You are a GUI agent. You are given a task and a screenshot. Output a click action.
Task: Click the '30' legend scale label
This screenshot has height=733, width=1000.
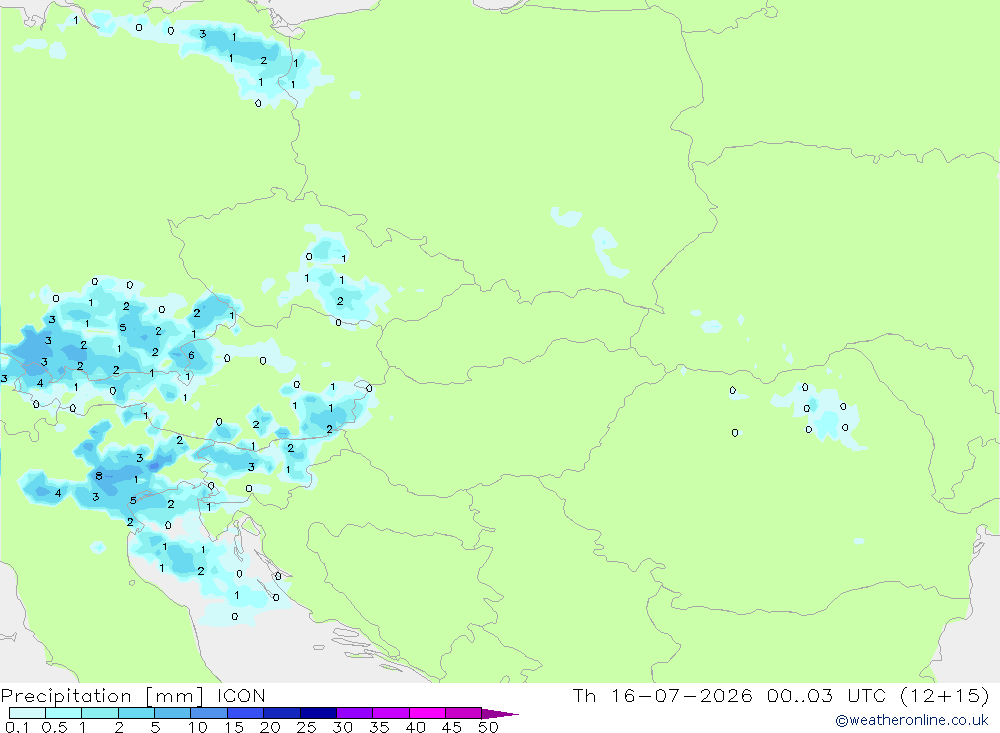click(x=343, y=727)
